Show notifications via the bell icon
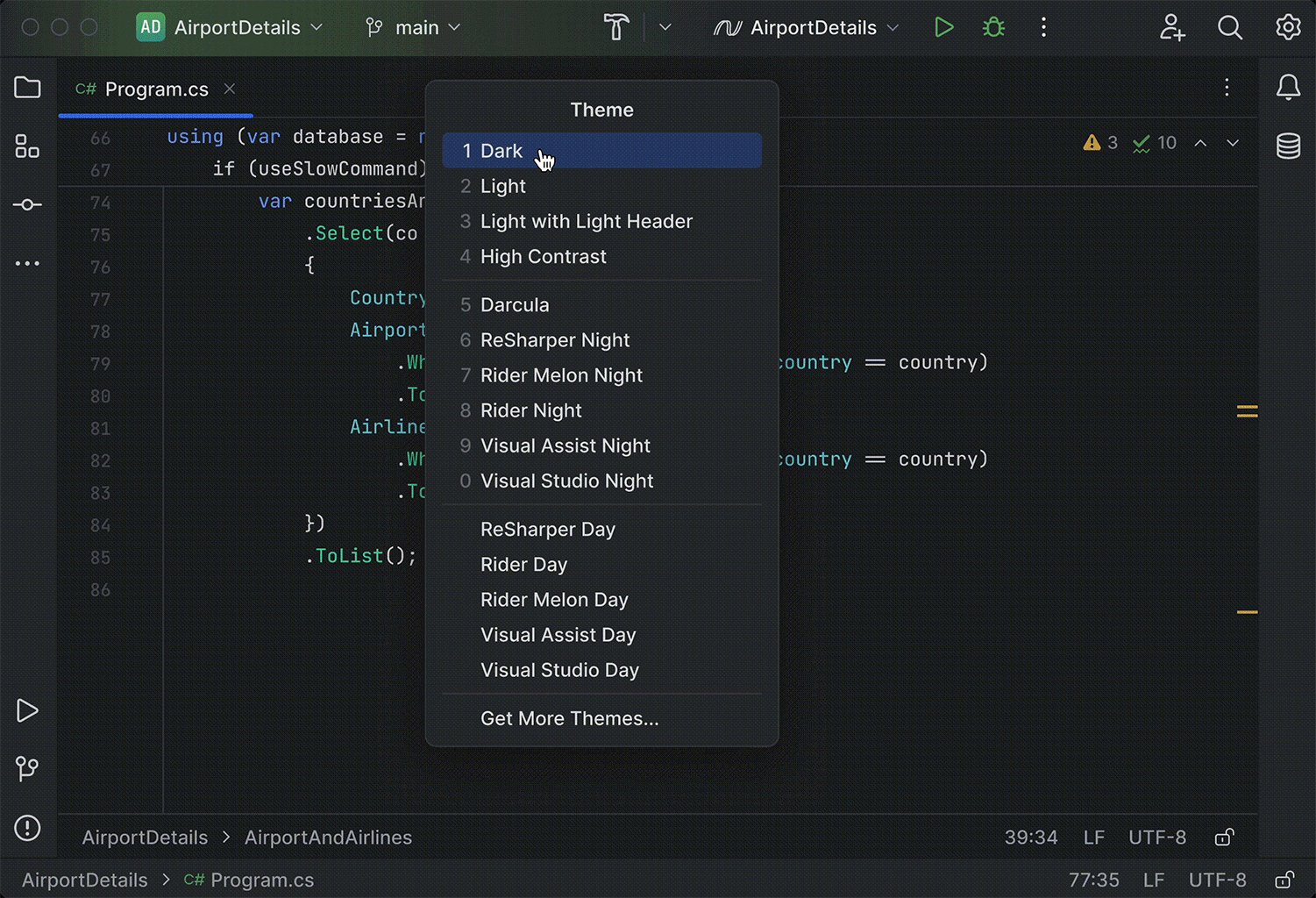 [1288, 88]
